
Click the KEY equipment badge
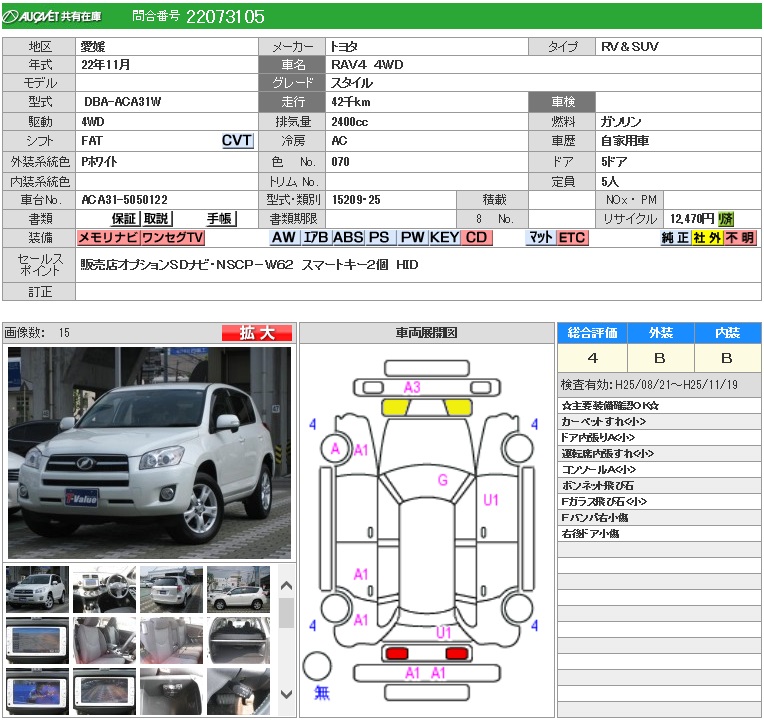pyautogui.click(x=444, y=237)
